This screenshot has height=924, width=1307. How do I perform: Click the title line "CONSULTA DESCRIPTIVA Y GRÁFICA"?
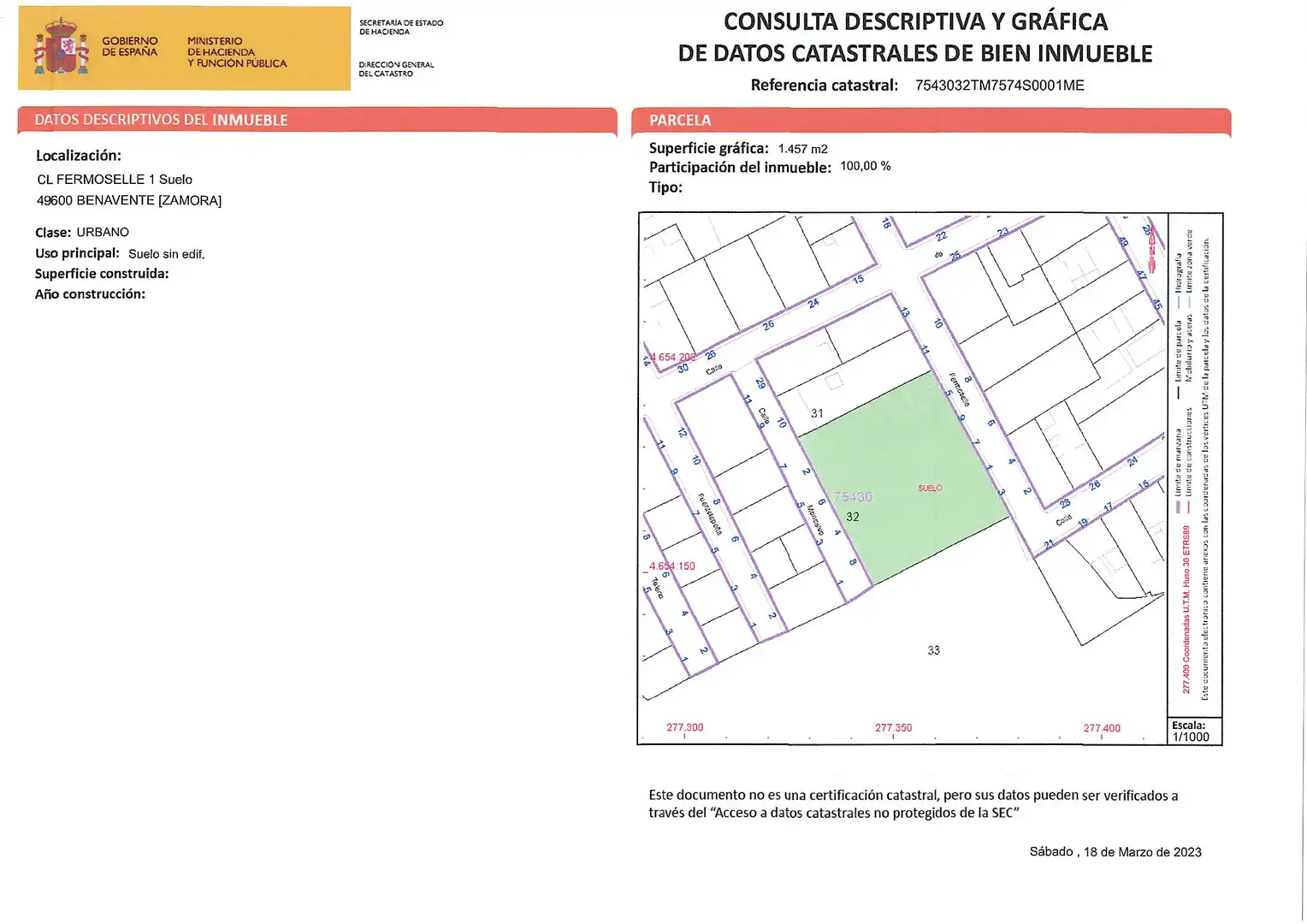pyautogui.click(x=915, y=21)
